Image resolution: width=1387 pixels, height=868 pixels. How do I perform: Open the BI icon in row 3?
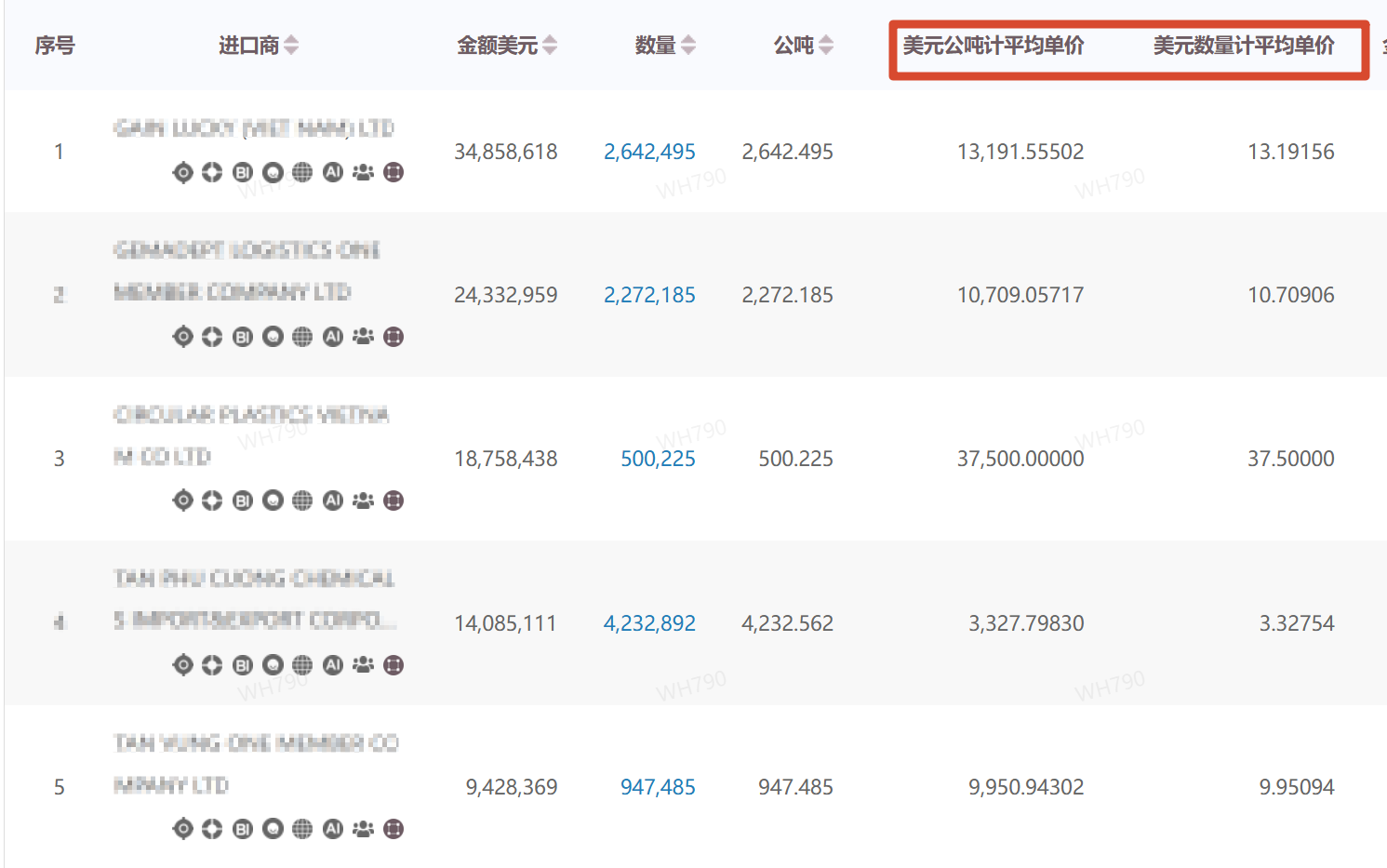pyautogui.click(x=243, y=501)
